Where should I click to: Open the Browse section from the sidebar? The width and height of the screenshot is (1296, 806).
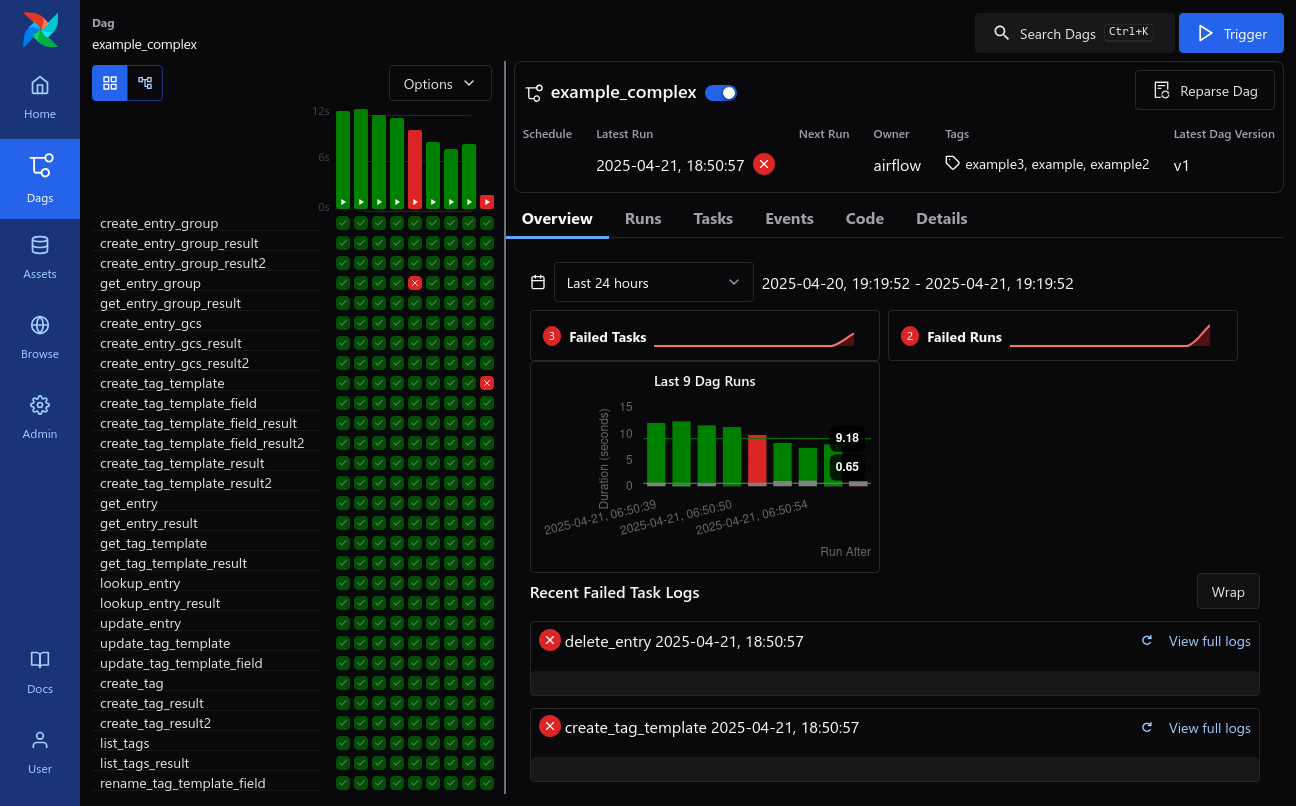[x=40, y=334]
